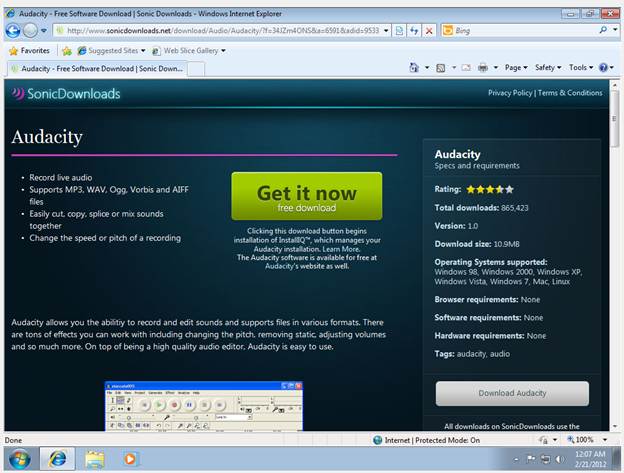The image size is (624, 473).
Task: Expand the zoom level 100% dropdown
Action: point(604,440)
